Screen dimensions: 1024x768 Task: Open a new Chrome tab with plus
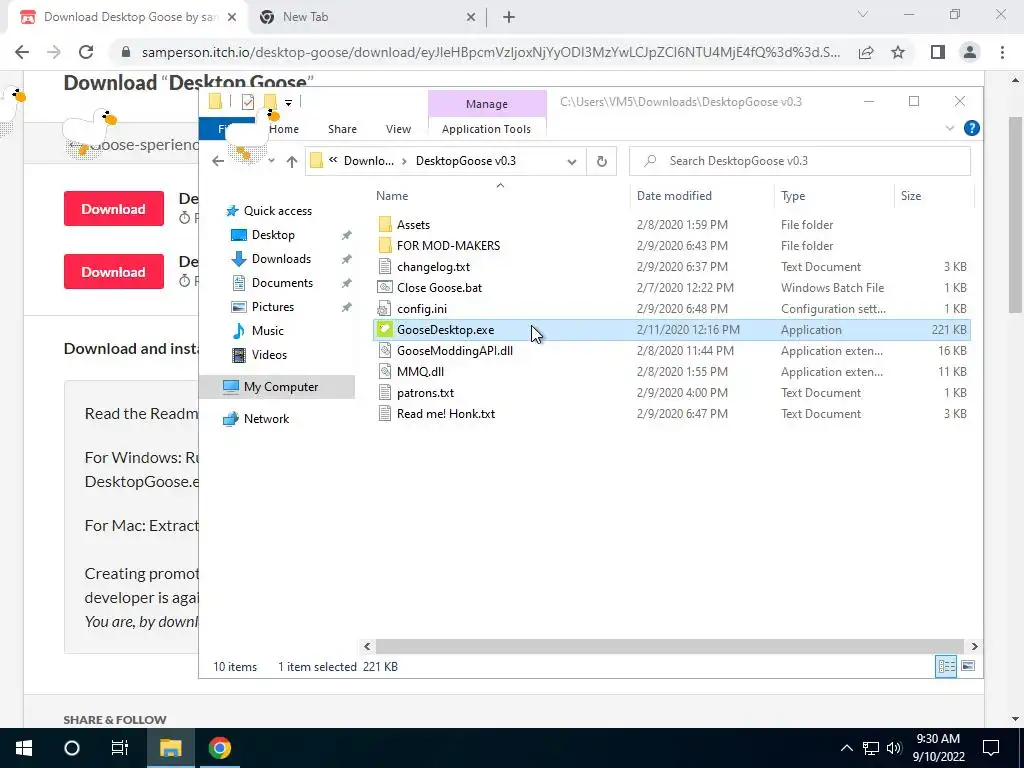509,18
